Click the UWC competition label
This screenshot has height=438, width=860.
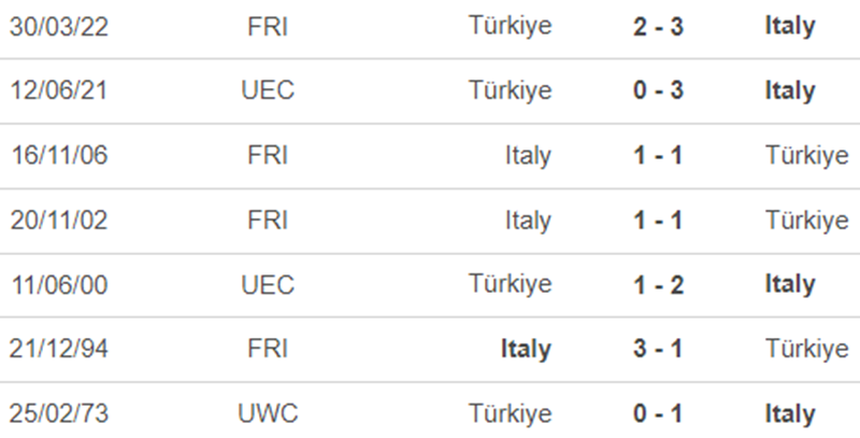click(x=268, y=413)
